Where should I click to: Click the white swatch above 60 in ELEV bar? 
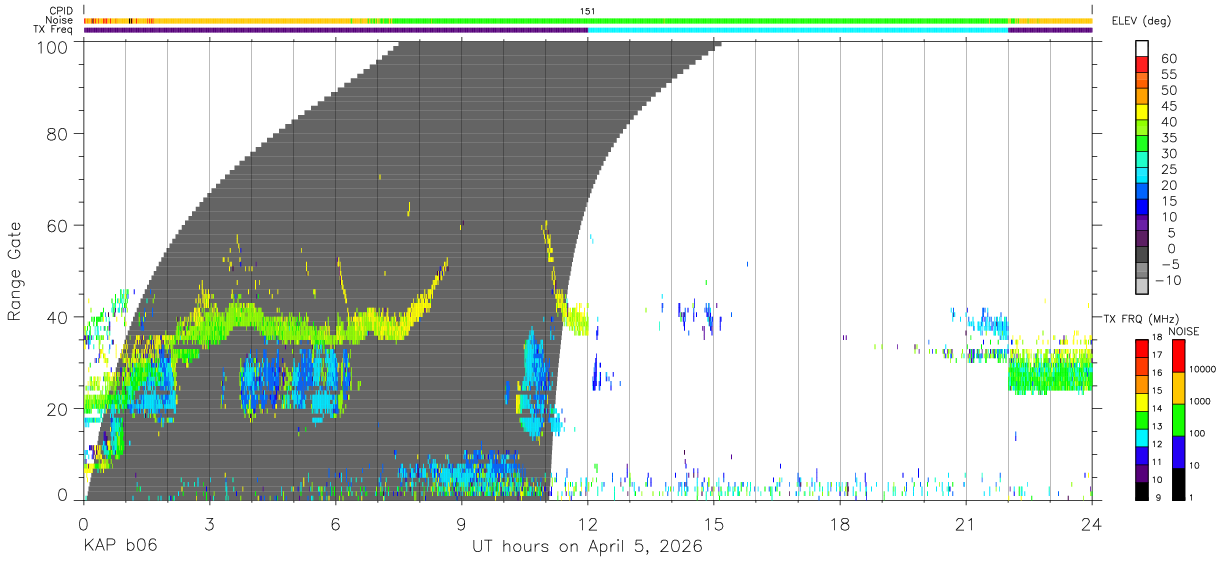(x=1142, y=49)
